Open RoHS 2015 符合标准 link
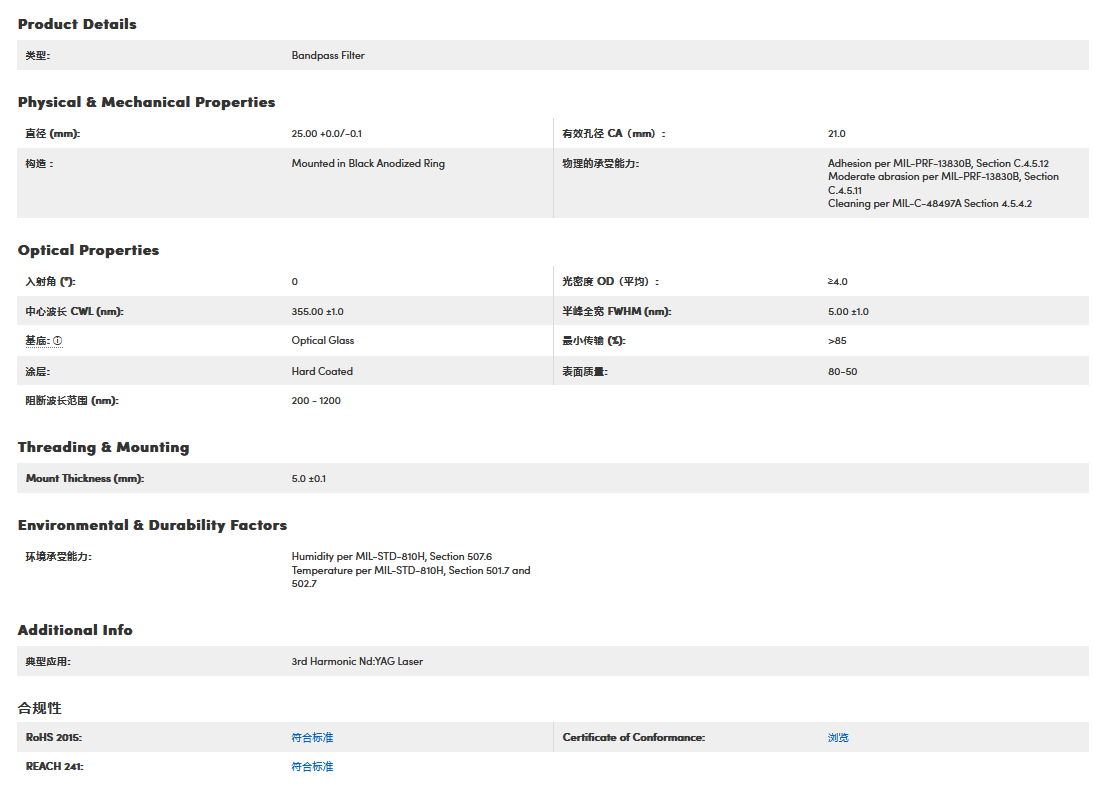The height and width of the screenshot is (804, 1094). (x=312, y=737)
